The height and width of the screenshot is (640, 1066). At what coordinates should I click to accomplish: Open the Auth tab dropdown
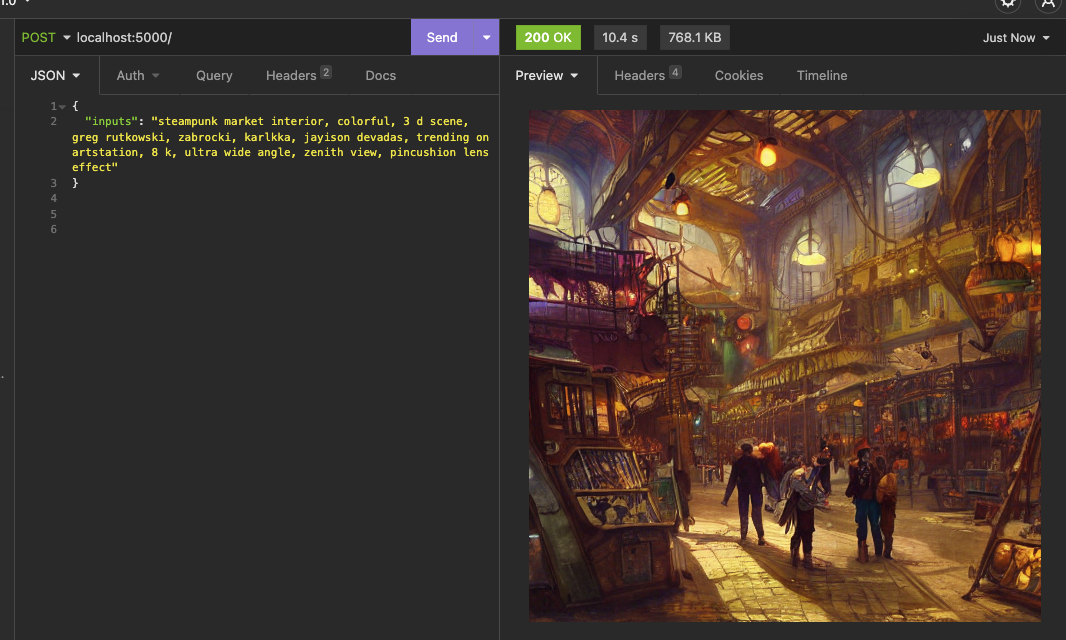tap(138, 75)
